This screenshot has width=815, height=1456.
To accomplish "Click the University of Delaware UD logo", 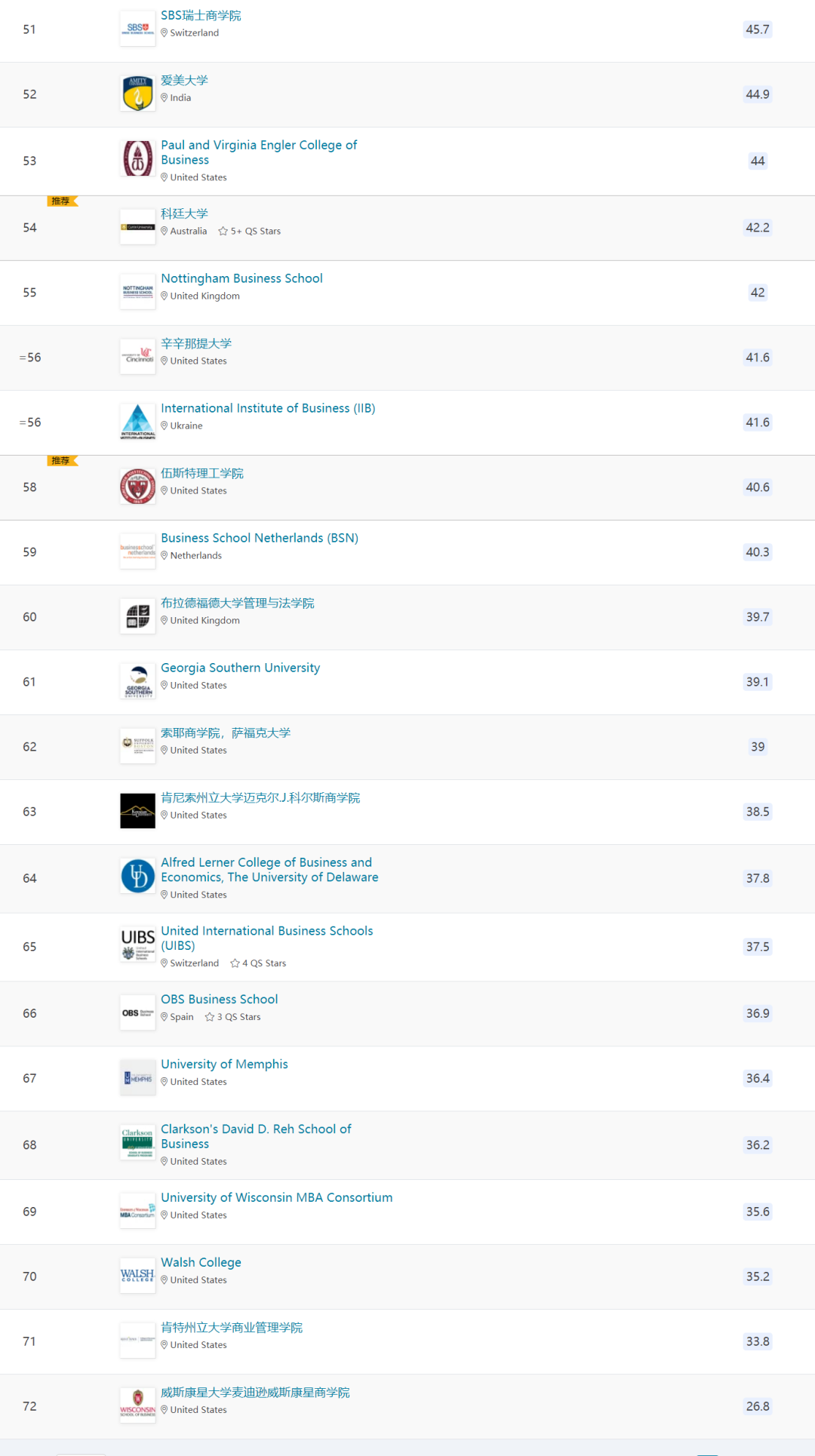I will [138, 877].
